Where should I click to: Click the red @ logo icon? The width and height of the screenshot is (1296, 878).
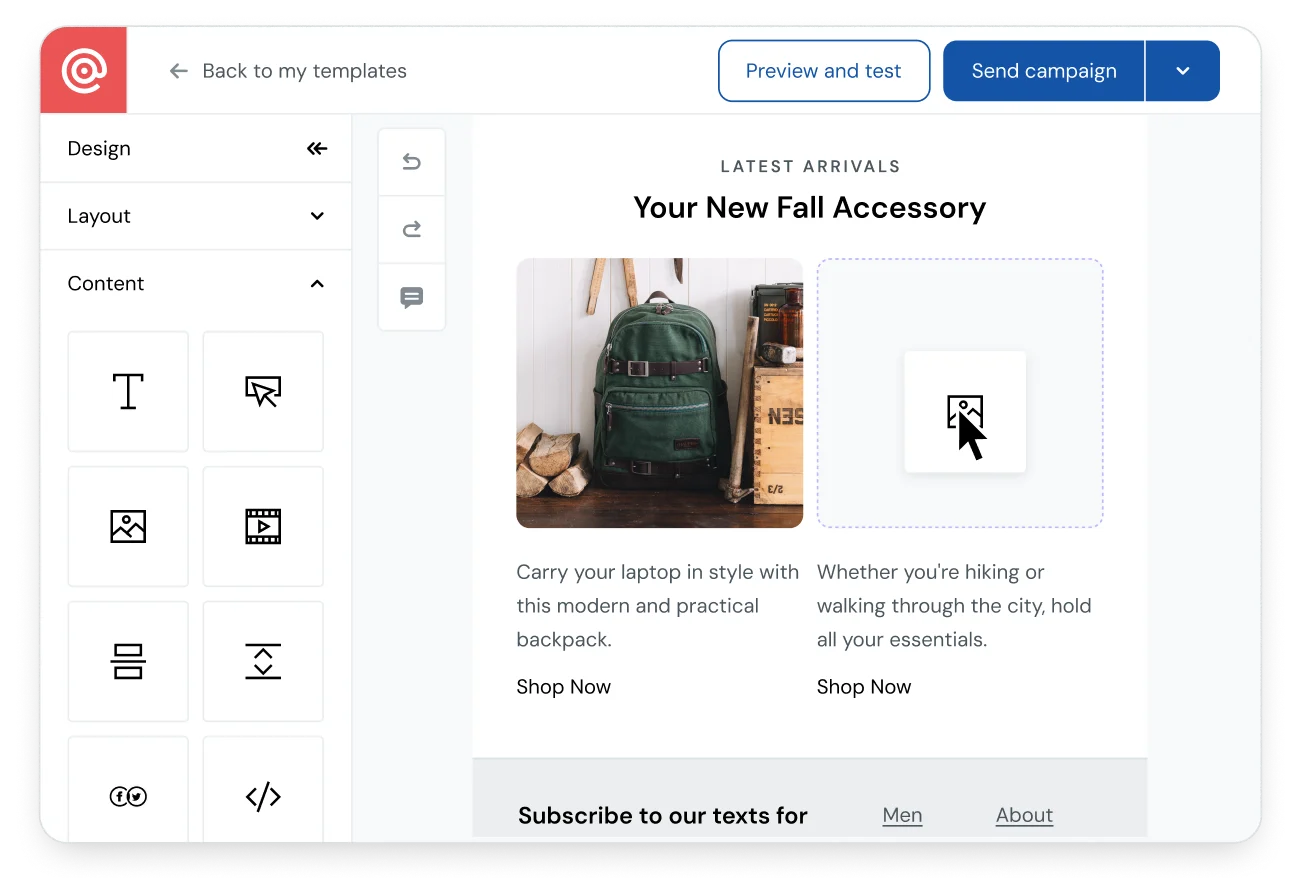coord(84,70)
